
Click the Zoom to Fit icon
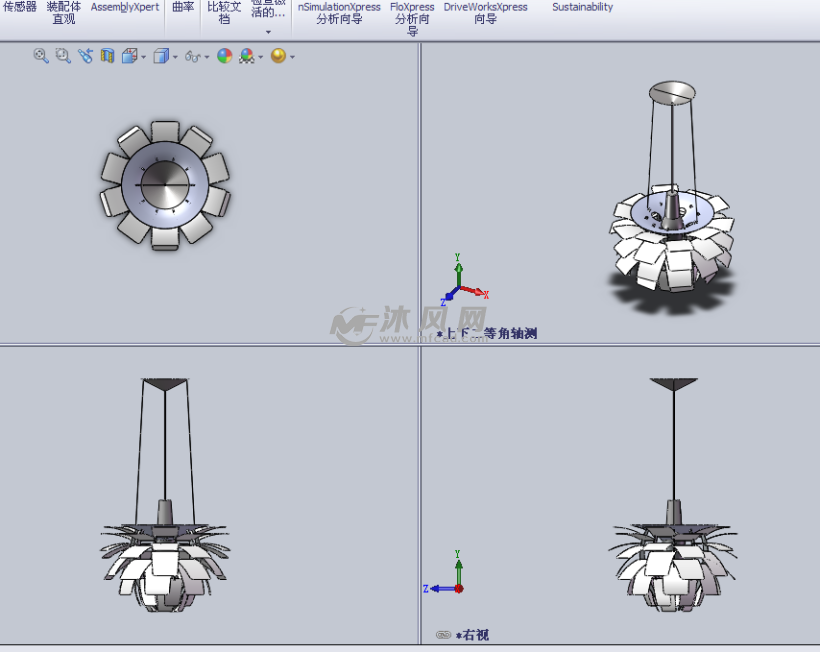[x=41, y=56]
